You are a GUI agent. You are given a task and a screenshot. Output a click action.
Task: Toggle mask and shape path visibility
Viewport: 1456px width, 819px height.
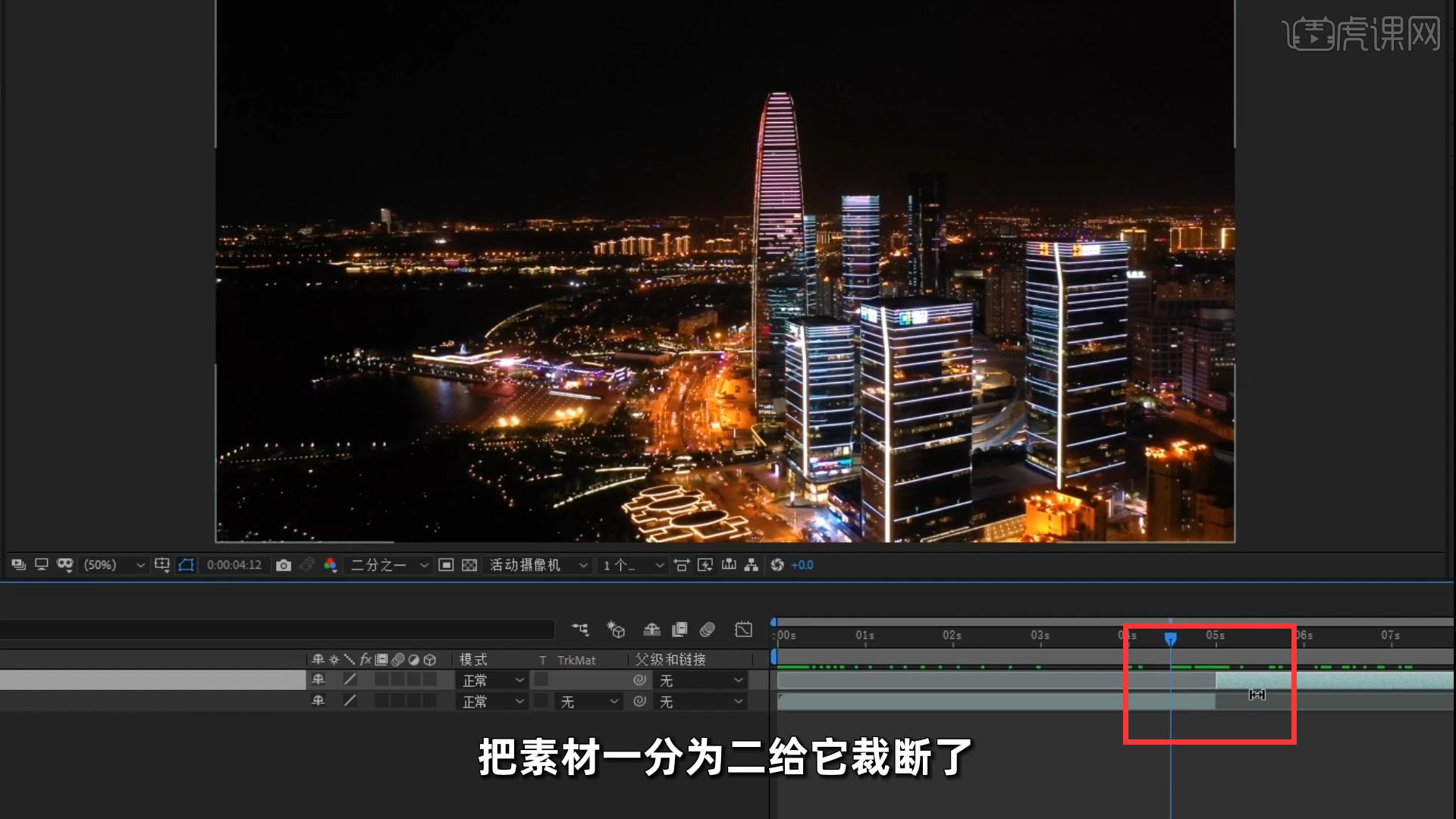click(187, 565)
